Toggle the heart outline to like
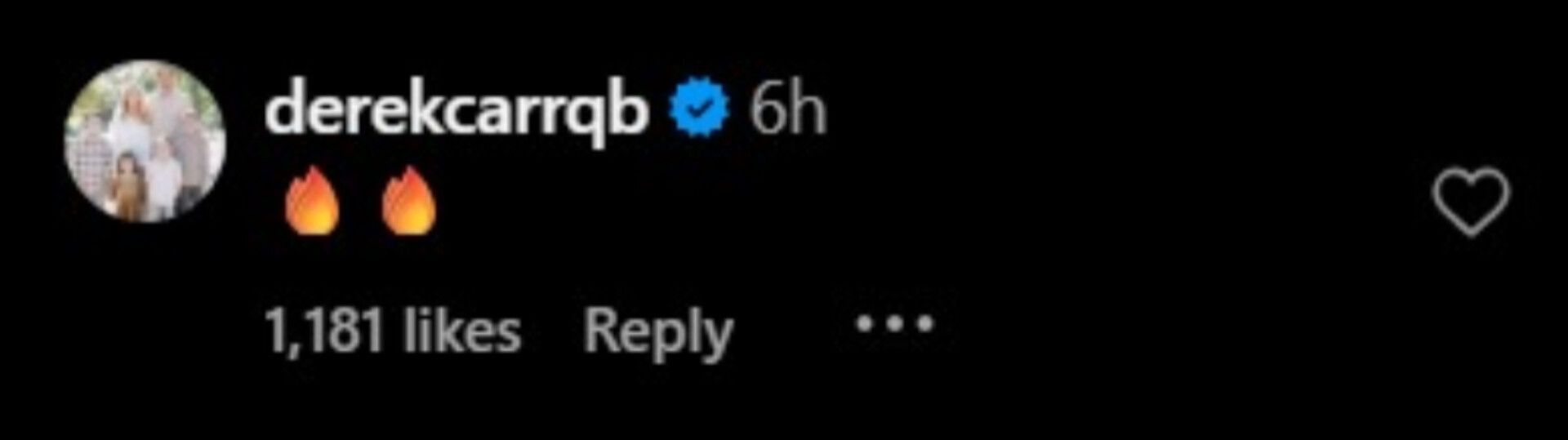1568x440 pixels. [x=1471, y=202]
